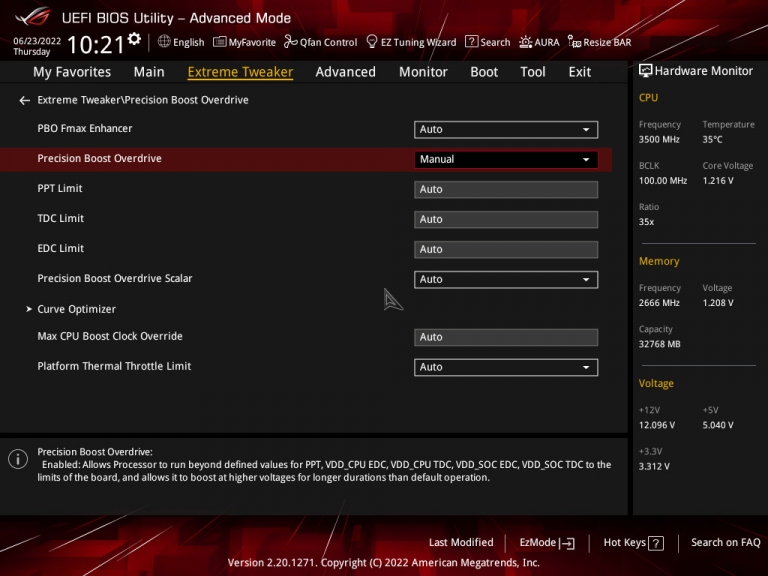This screenshot has width=768, height=576.
Task: Click Precision Boost Overdrive Scalar label
Action: pyautogui.click(x=115, y=278)
